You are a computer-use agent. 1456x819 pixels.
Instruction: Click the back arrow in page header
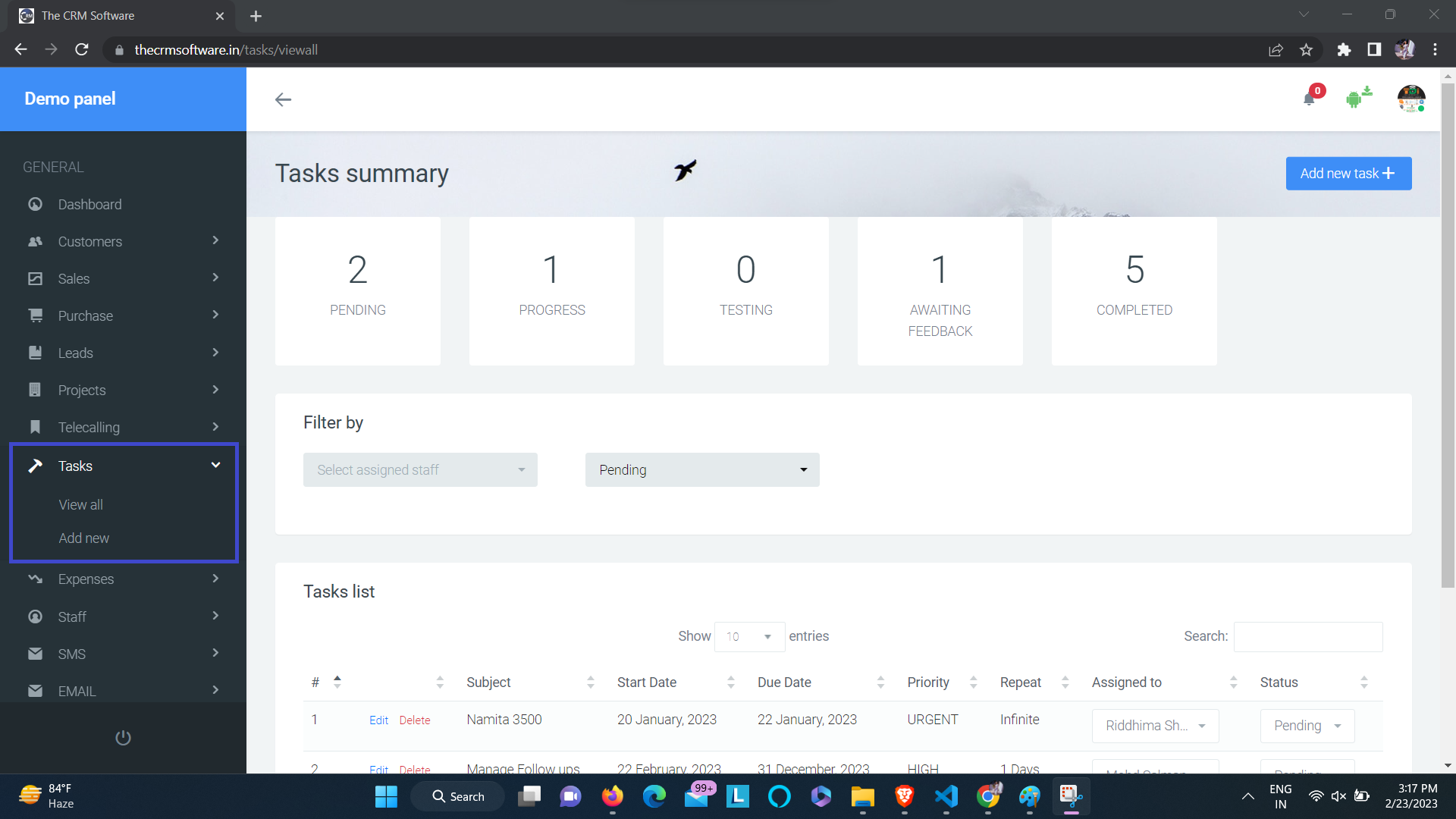coord(283,99)
